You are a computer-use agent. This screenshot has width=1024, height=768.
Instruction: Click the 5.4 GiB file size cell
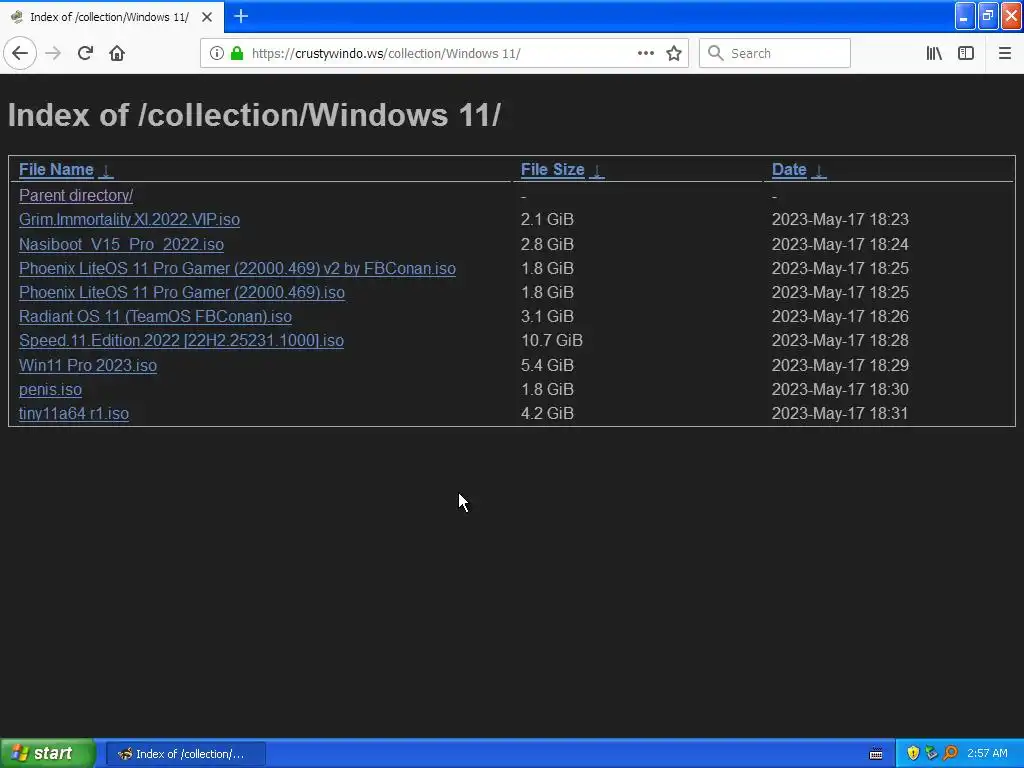[547, 365]
